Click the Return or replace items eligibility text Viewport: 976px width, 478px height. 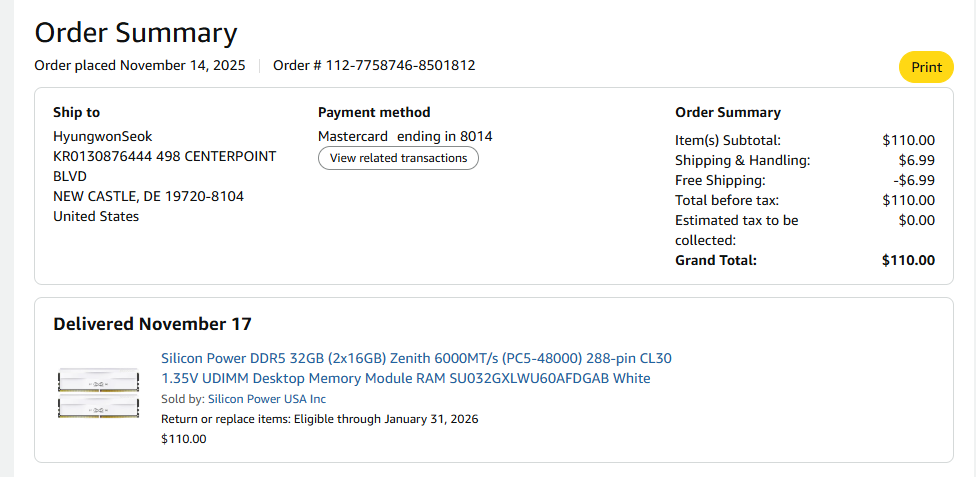pos(320,419)
